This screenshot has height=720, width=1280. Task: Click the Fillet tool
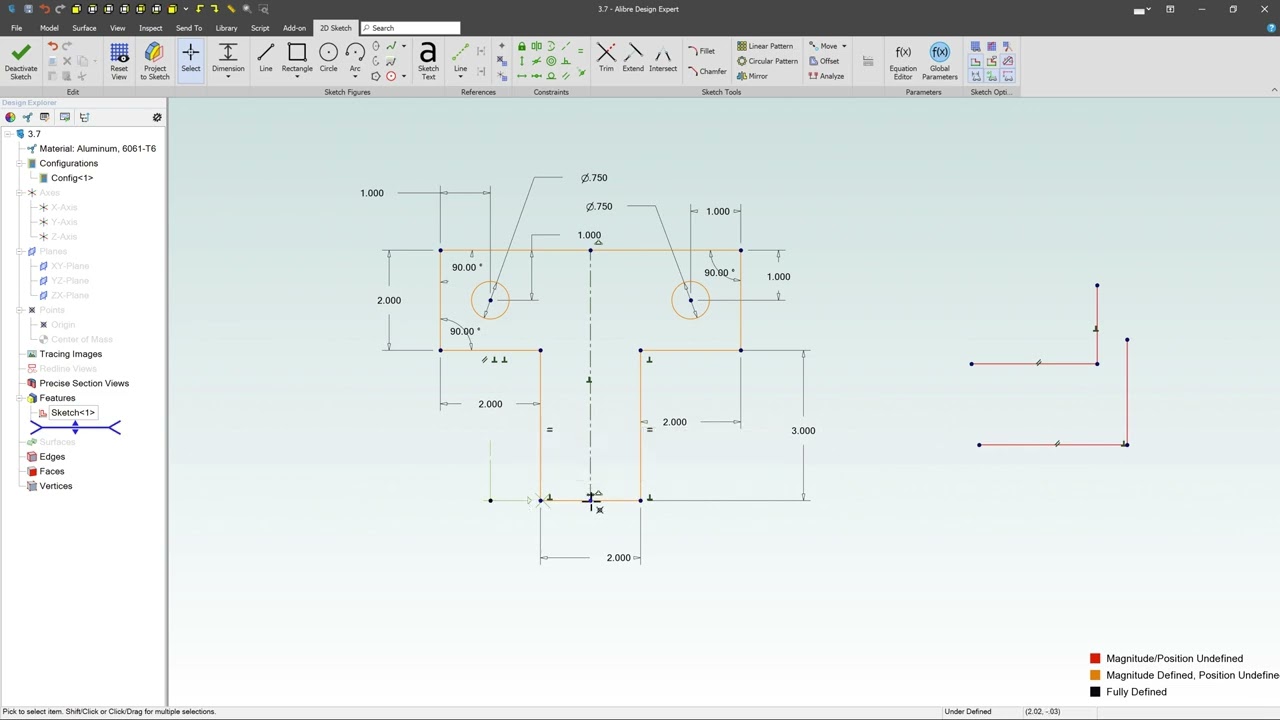pyautogui.click(x=701, y=51)
